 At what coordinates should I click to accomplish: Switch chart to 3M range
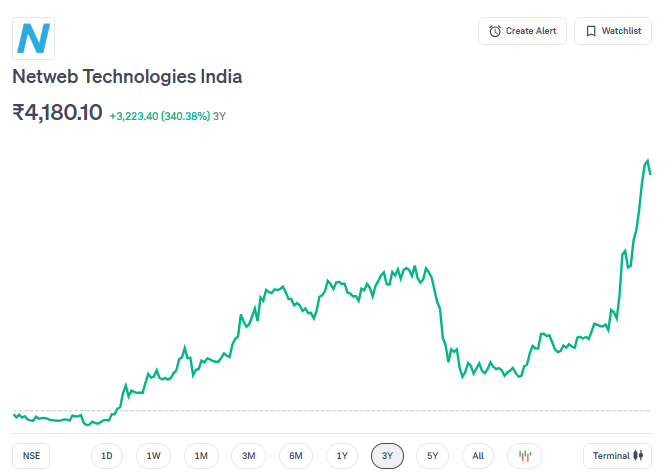tap(249, 456)
